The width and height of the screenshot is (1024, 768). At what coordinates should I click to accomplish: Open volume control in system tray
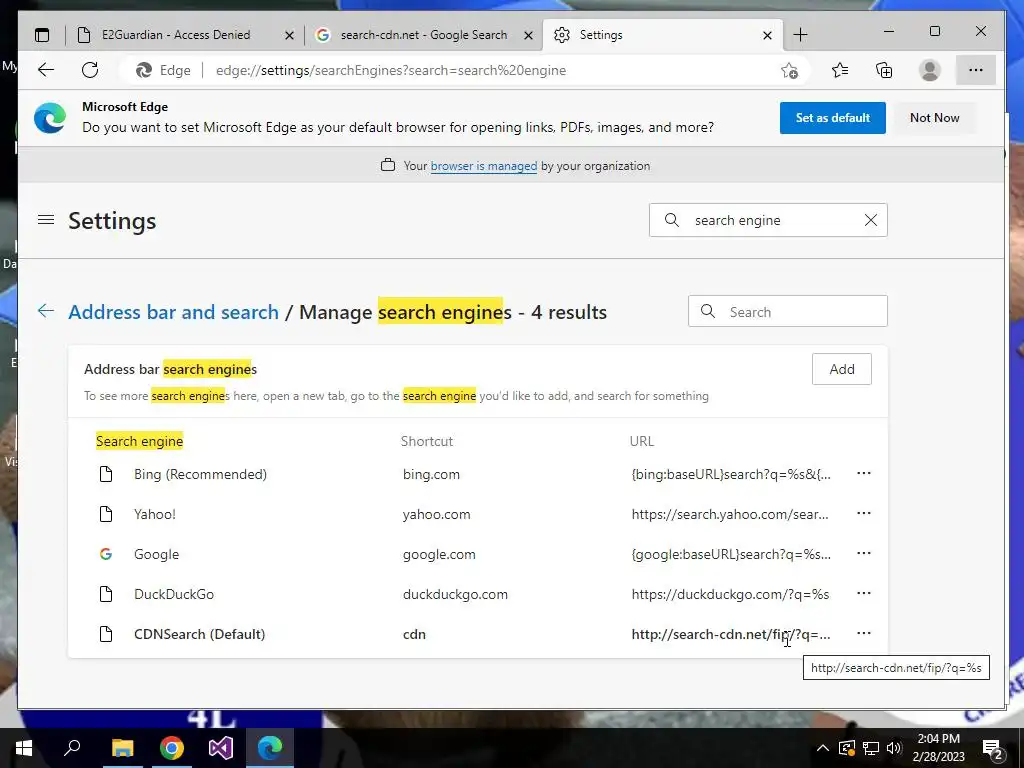point(894,748)
